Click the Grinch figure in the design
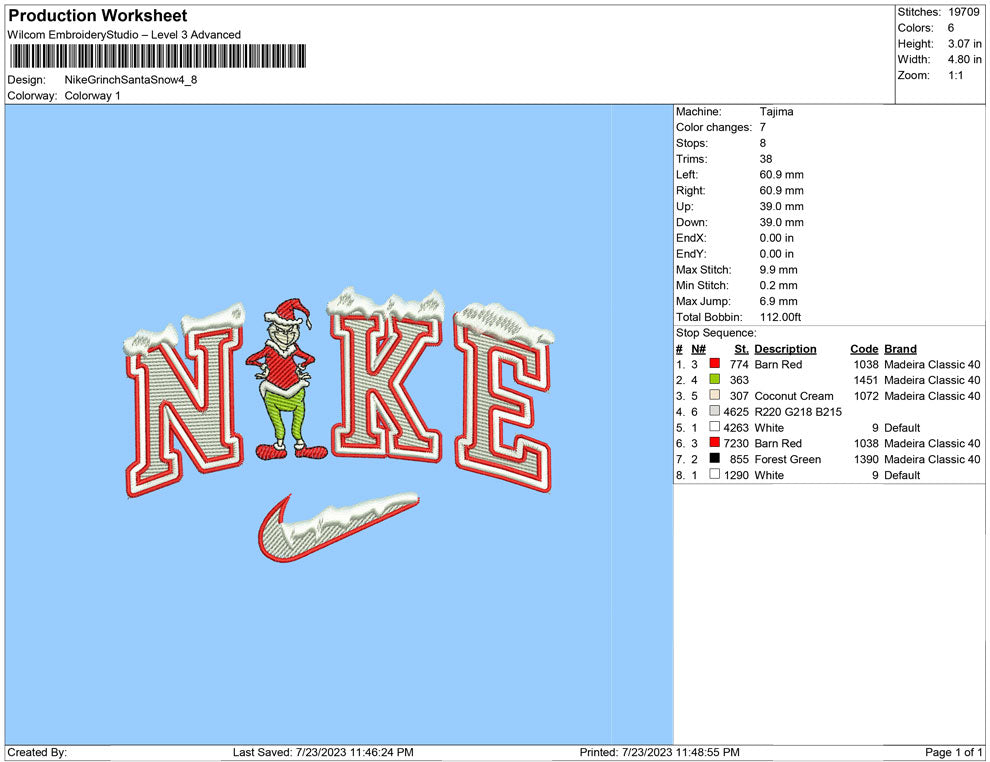This screenshot has width=990, height=762. coord(287,385)
